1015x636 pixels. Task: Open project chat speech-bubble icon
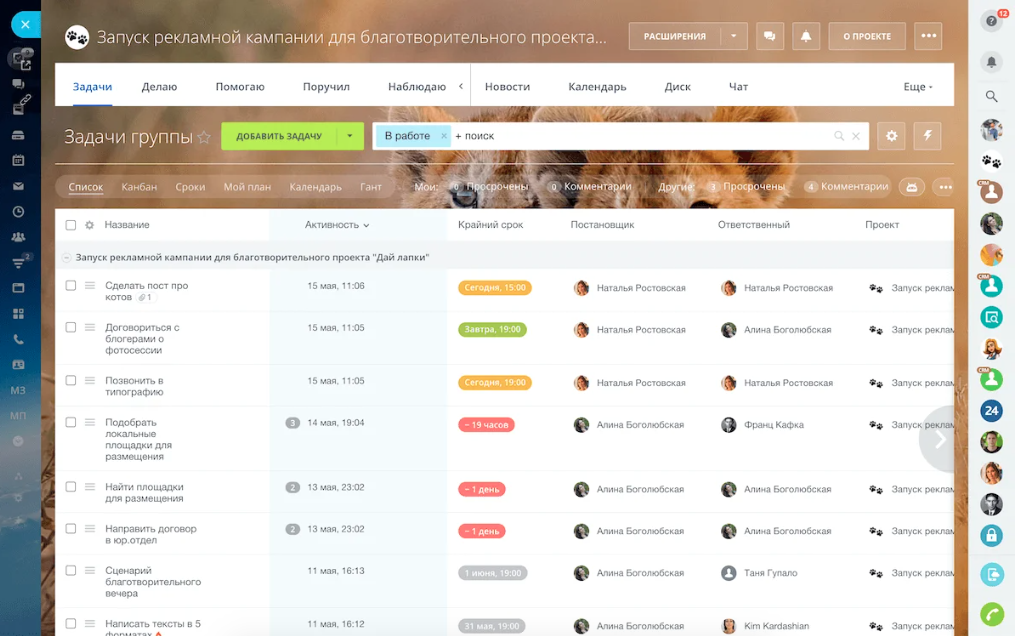point(770,36)
